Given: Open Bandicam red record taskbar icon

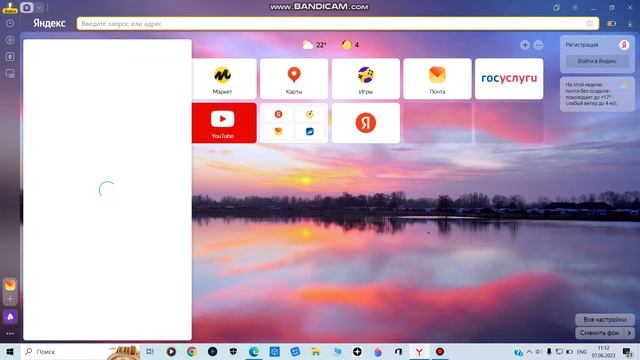Looking at the screenshot, I should pos(440,351).
